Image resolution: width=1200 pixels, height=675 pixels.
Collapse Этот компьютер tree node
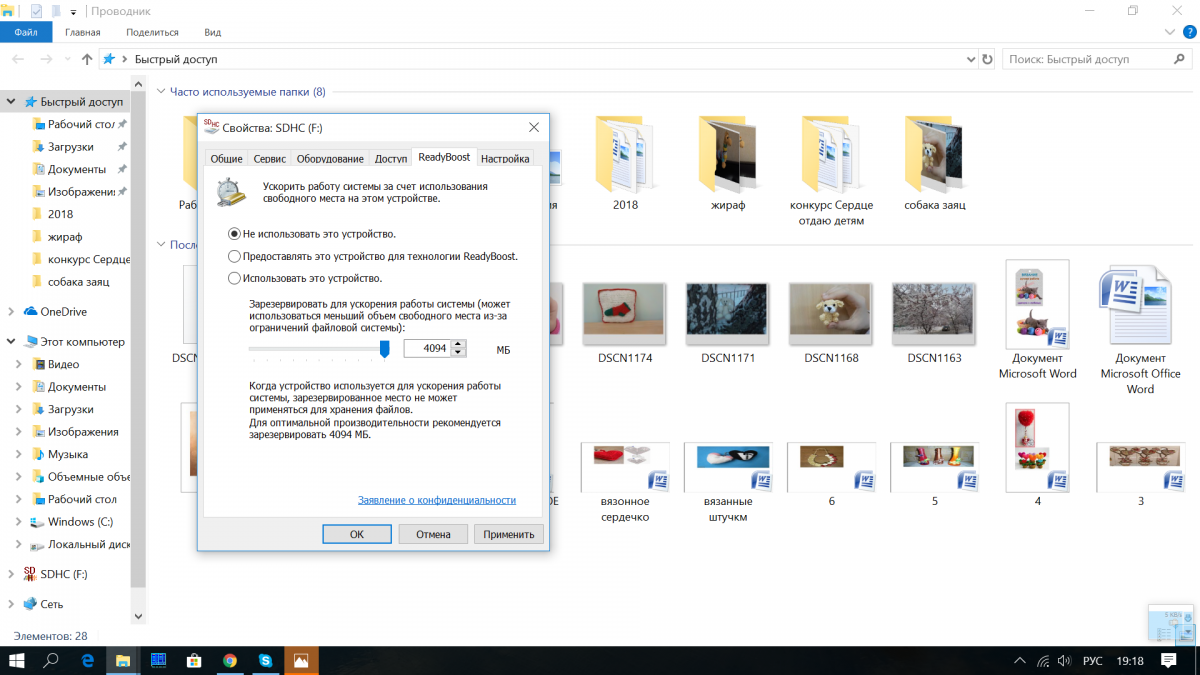[10, 342]
